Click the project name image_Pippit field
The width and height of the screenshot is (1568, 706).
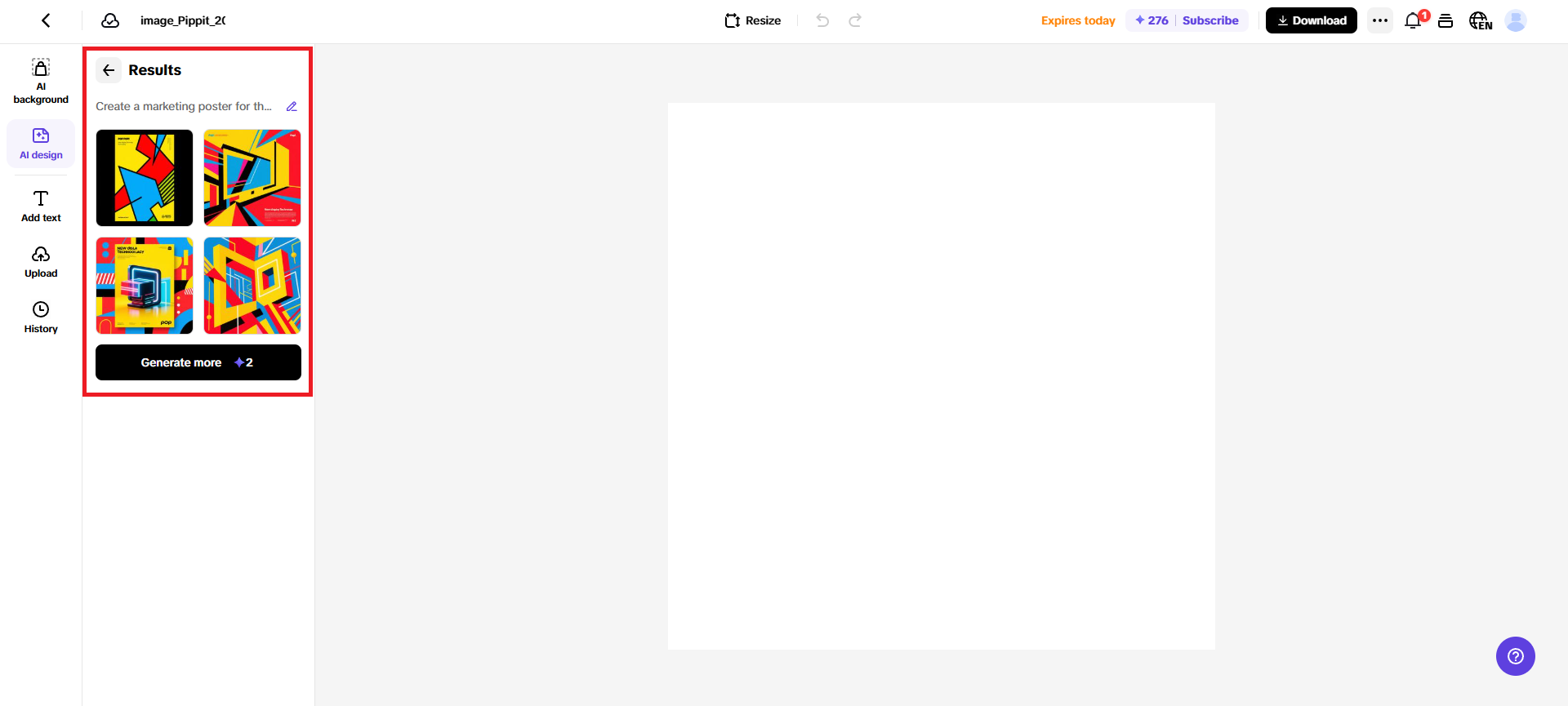(183, 20)
